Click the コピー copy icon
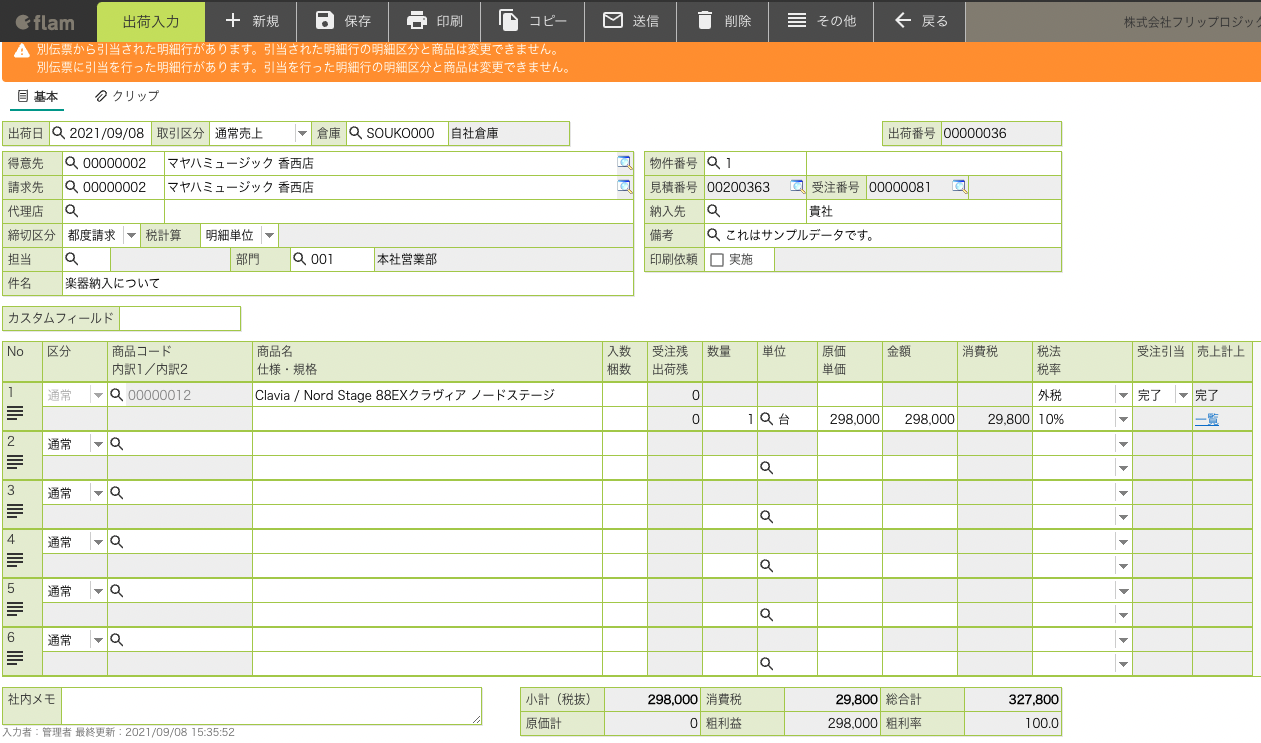Screen dimensions: 1261x743 [509, 21]
